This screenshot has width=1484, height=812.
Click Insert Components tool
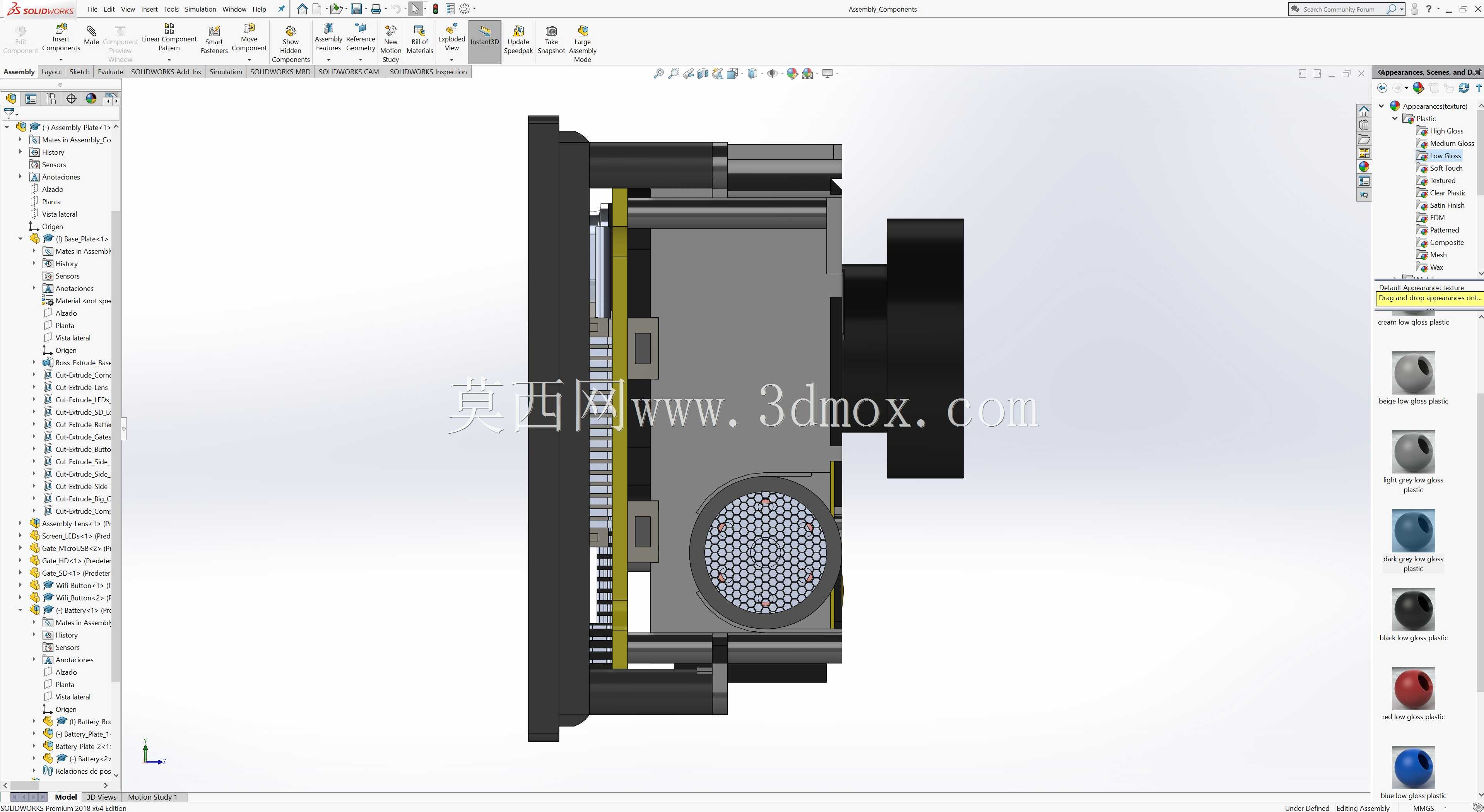click(60, 38)
